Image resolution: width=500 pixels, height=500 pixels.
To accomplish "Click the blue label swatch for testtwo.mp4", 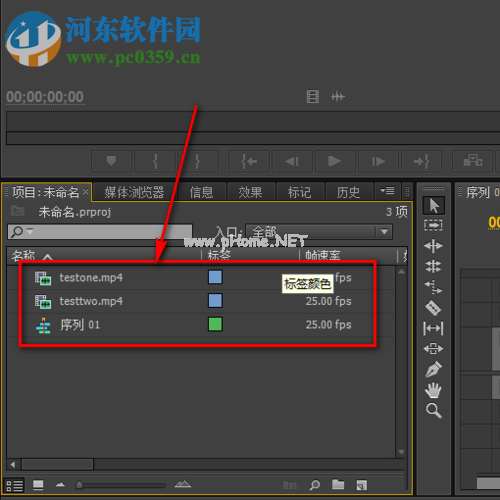I will tap(215, 301).
